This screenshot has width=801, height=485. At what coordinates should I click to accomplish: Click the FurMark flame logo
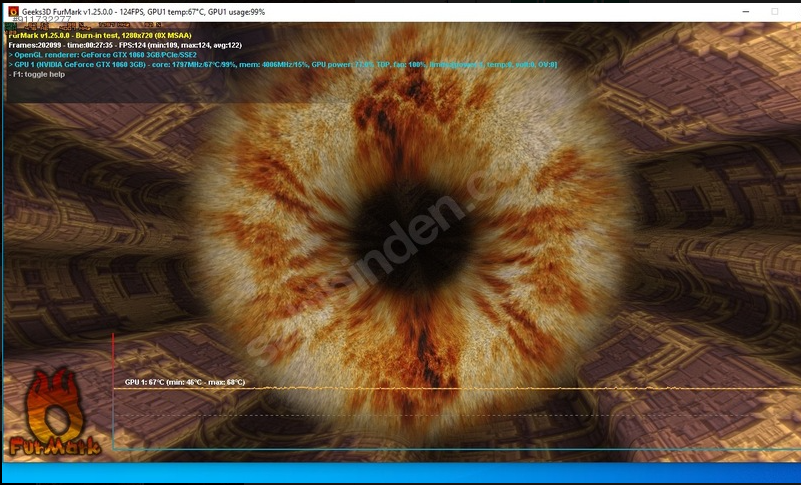coord(55,412)
